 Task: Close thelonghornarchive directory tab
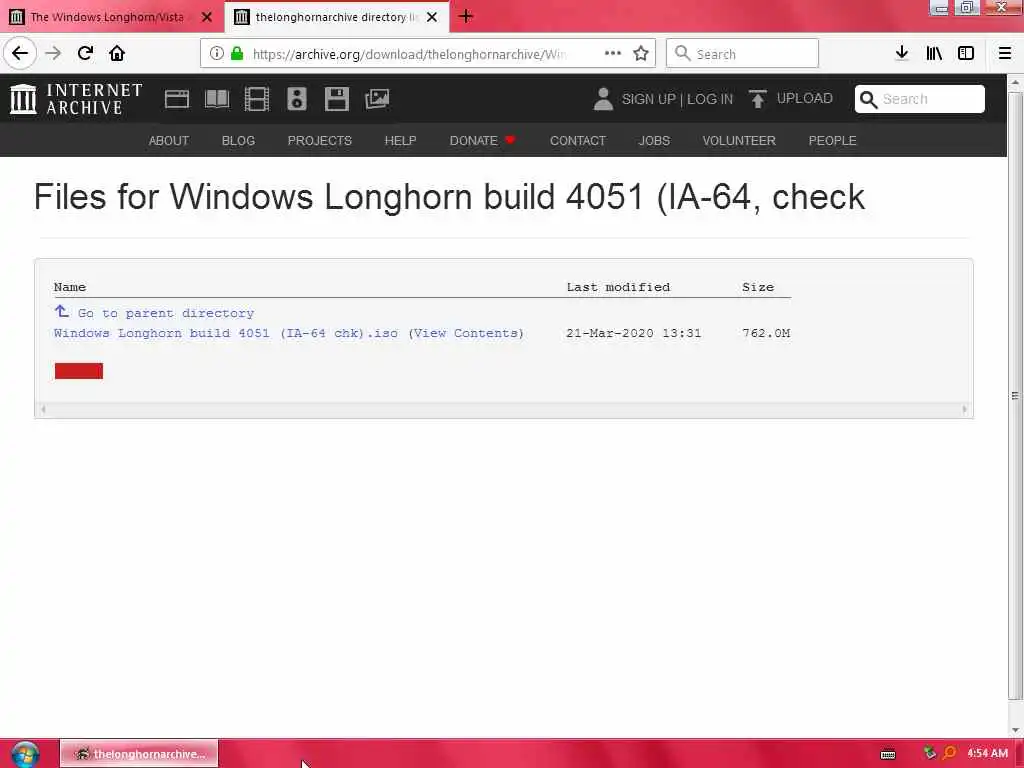[432, 17]
